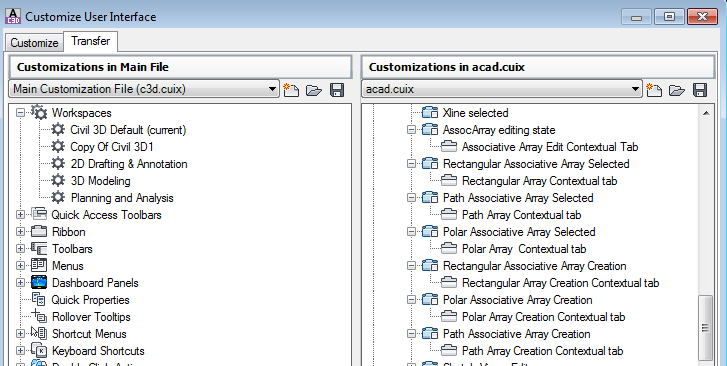Open Main Customization File (c3d.cuix) dropdown
This screenshot has width=727, height=366.
pyautogui.click(x=144, y=89)
